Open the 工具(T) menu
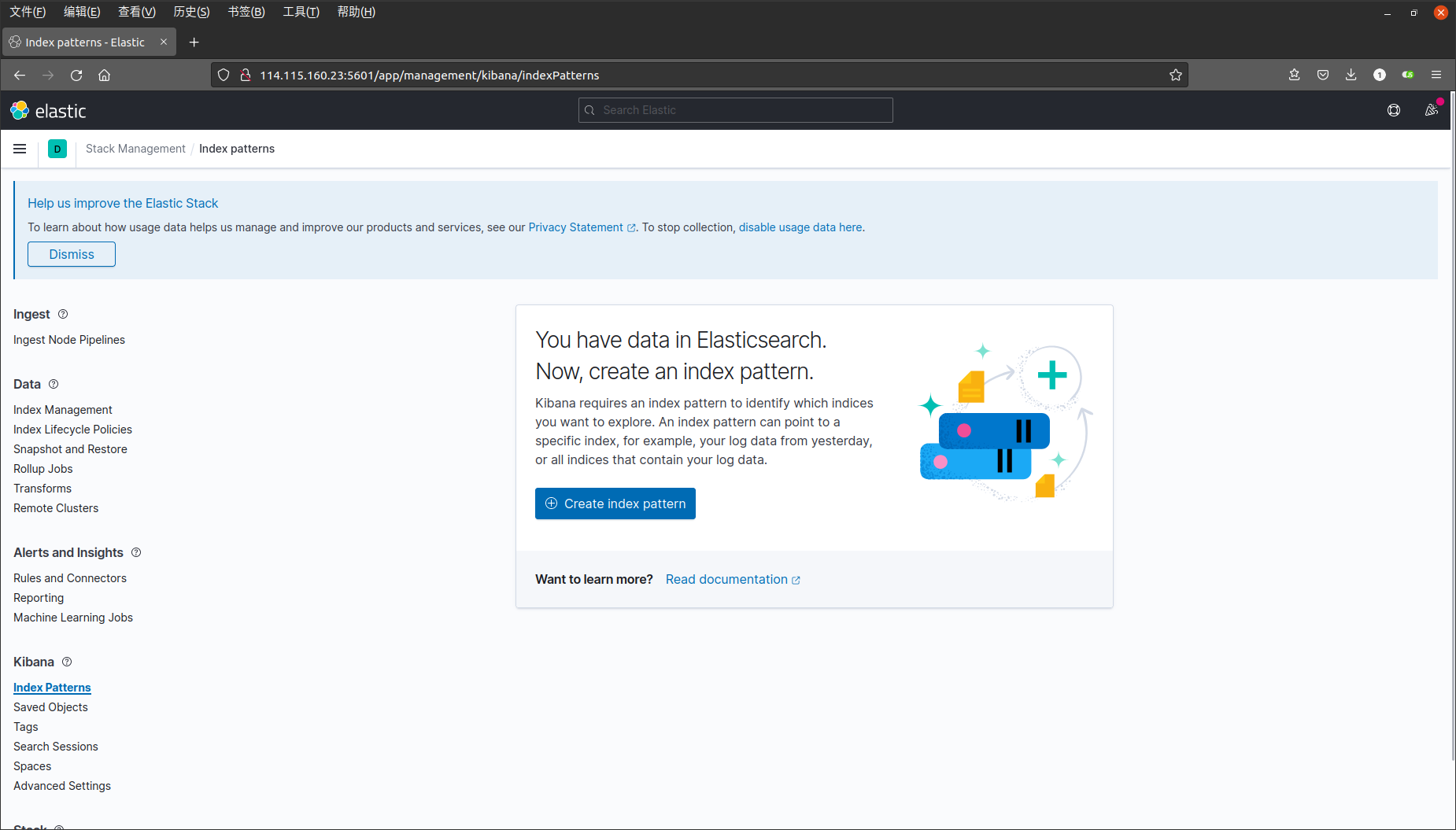This screenshot has height=830, width=1456. [x=301, y=12]
